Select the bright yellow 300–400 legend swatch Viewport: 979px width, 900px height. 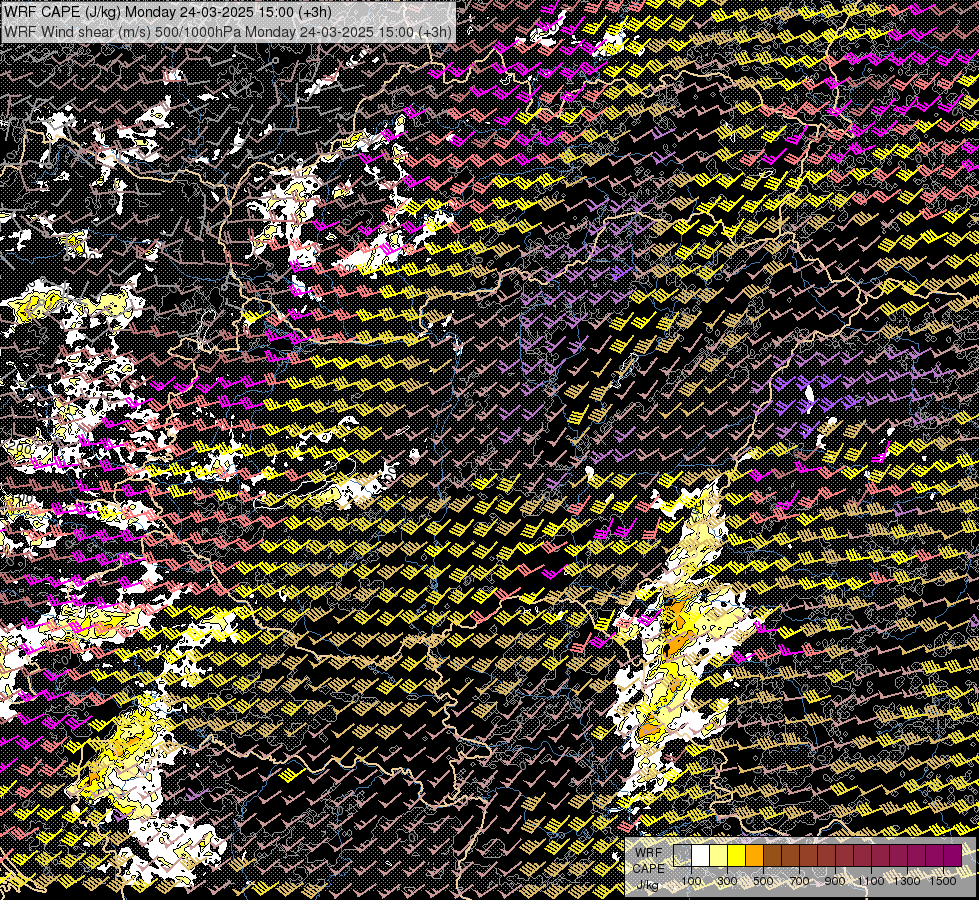737,855
